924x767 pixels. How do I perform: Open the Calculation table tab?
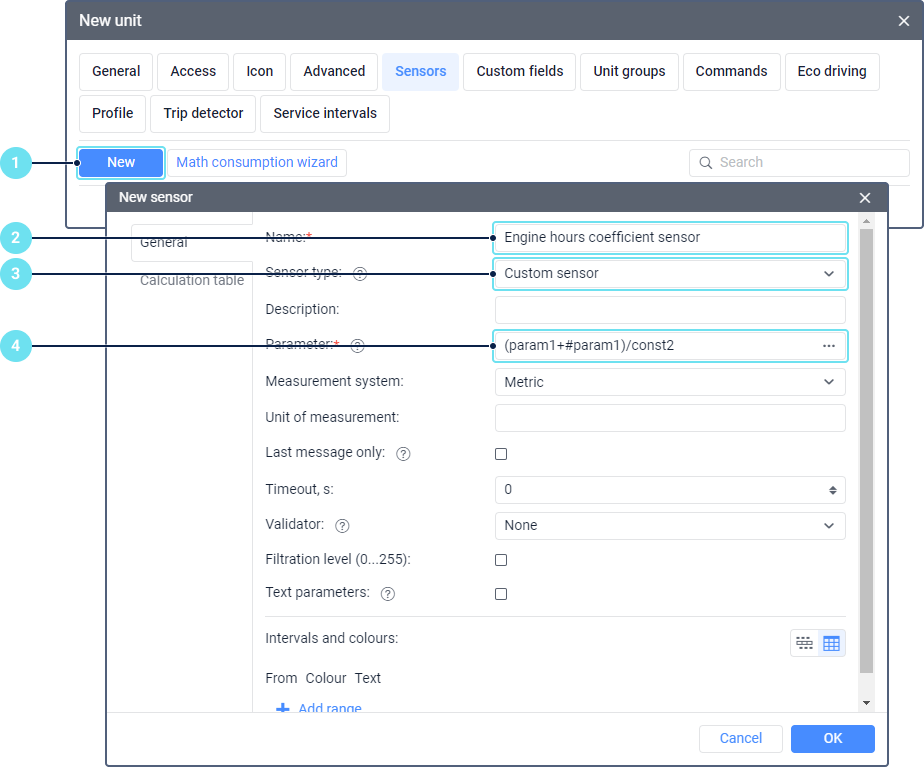pos(192,281)
